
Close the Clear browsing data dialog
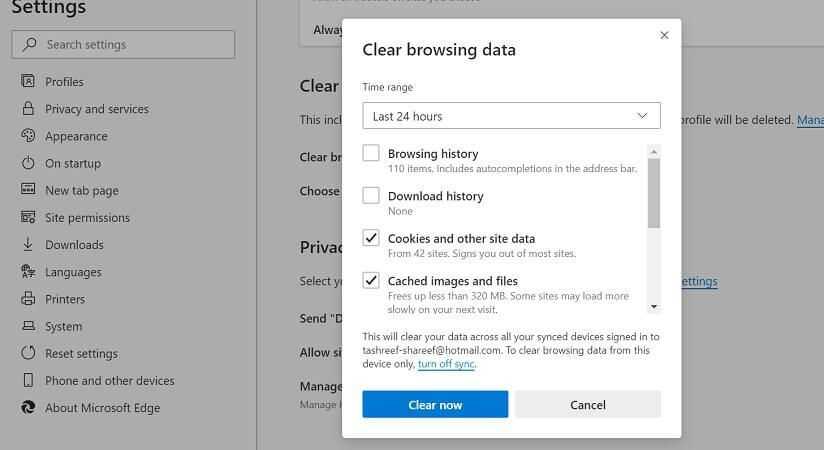664,35
